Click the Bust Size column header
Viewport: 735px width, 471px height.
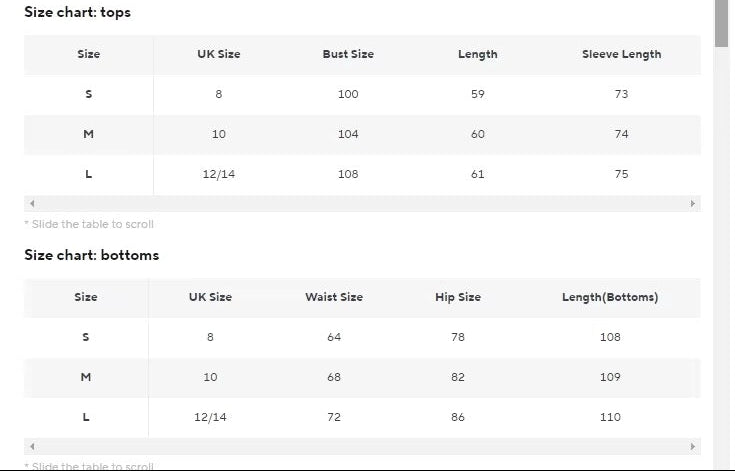(348, 54)
